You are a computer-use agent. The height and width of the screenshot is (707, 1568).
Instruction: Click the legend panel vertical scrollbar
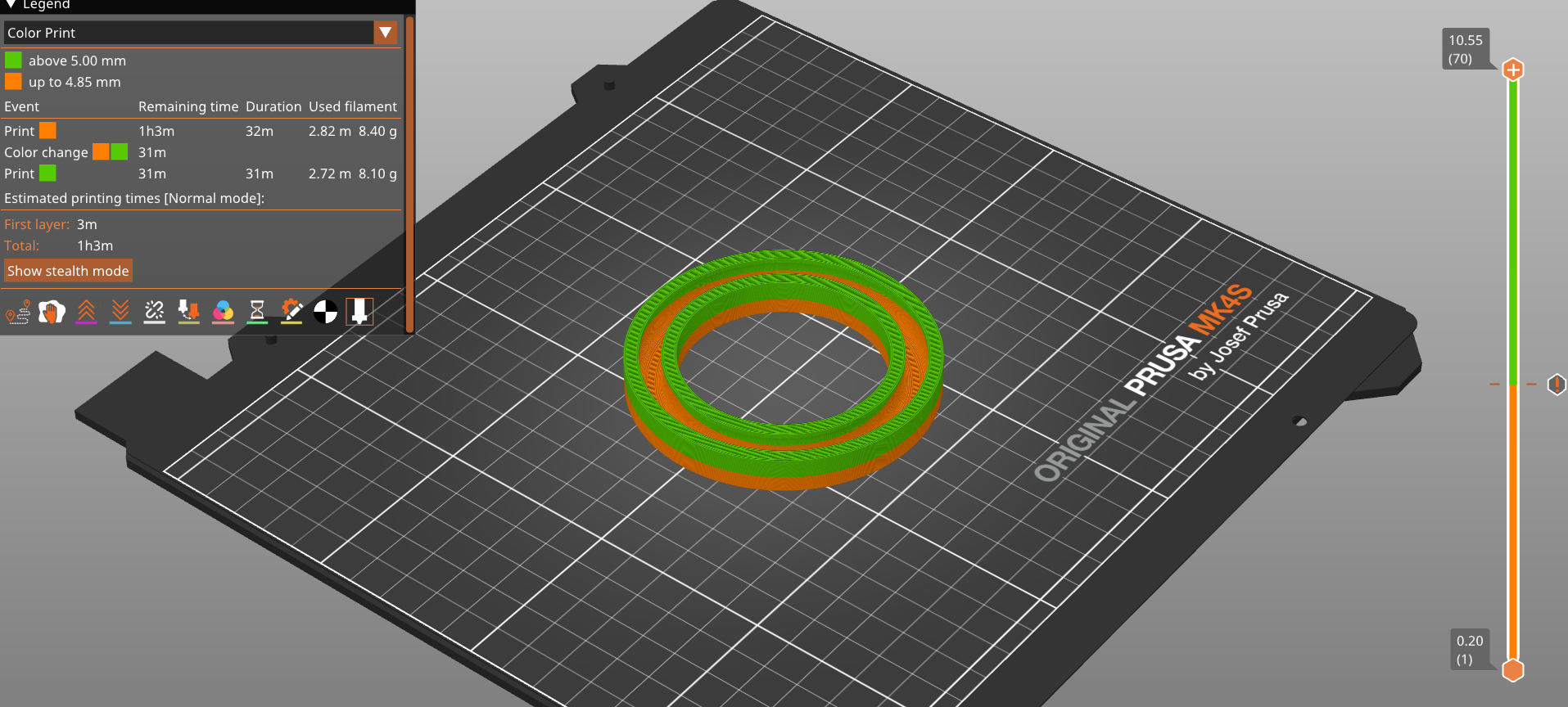point(409,172)
